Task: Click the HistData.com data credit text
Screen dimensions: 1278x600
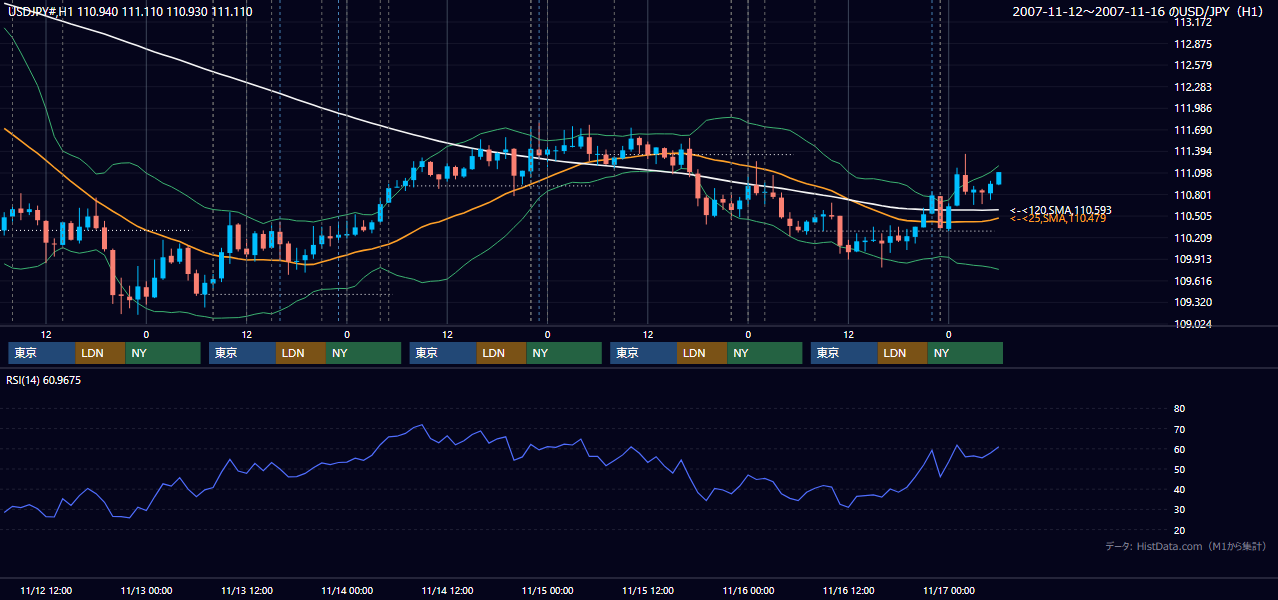Action: (1186, 546)
